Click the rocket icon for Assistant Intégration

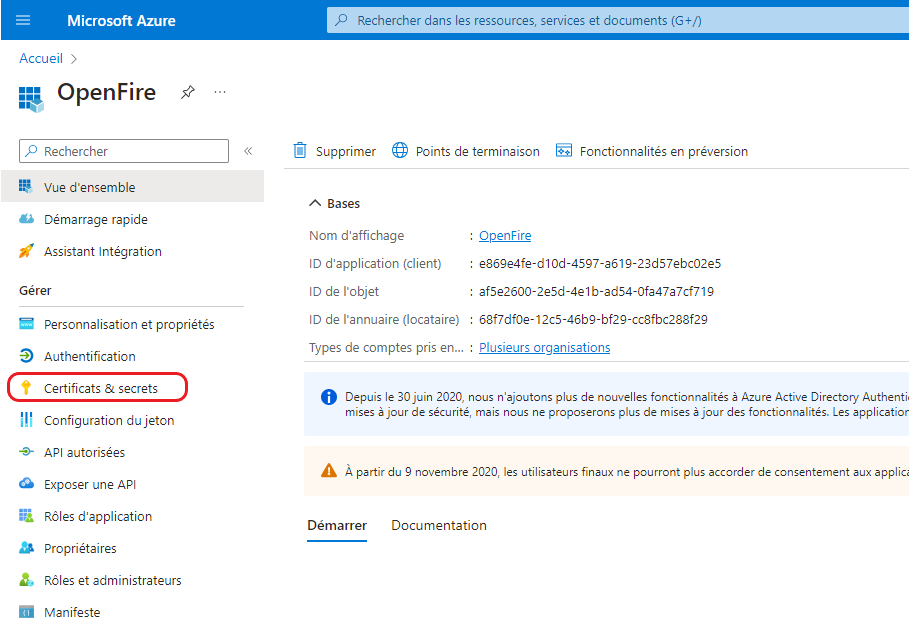(26, 251)
